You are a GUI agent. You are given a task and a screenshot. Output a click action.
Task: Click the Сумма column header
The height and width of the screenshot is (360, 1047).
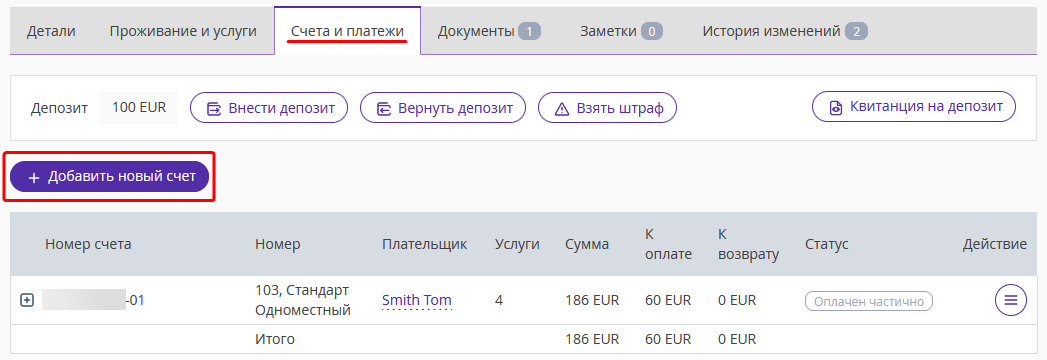click(587, 244)
